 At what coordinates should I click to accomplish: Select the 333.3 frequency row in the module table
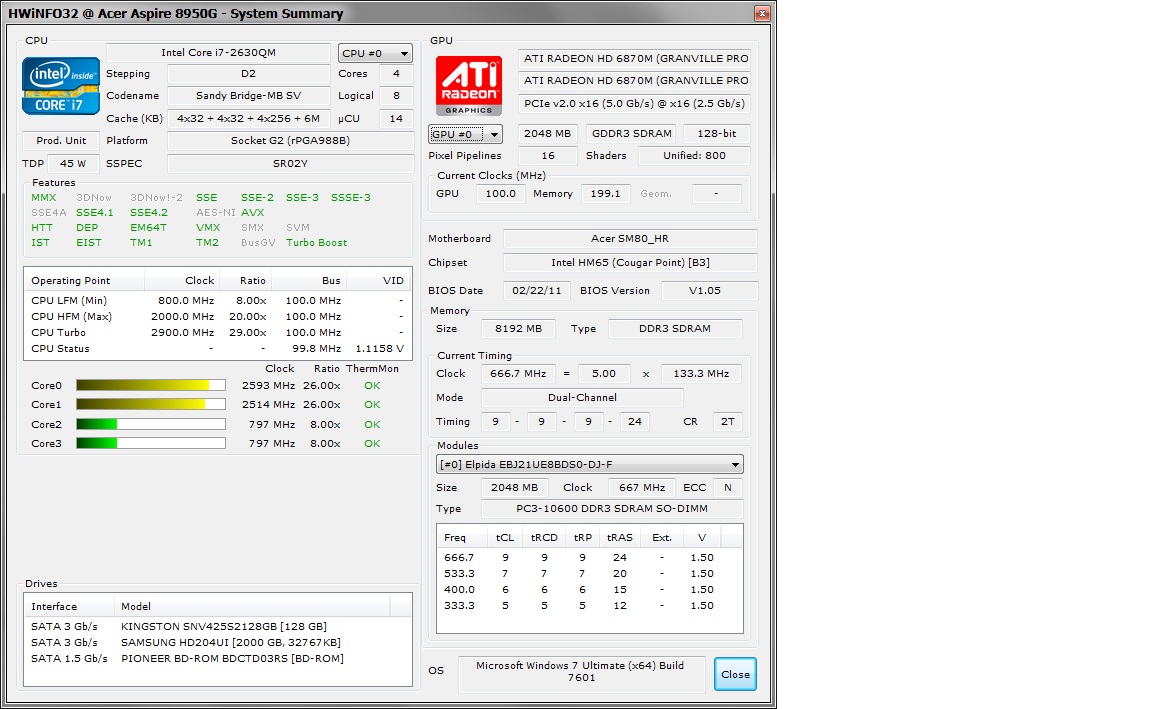[589, 605]
